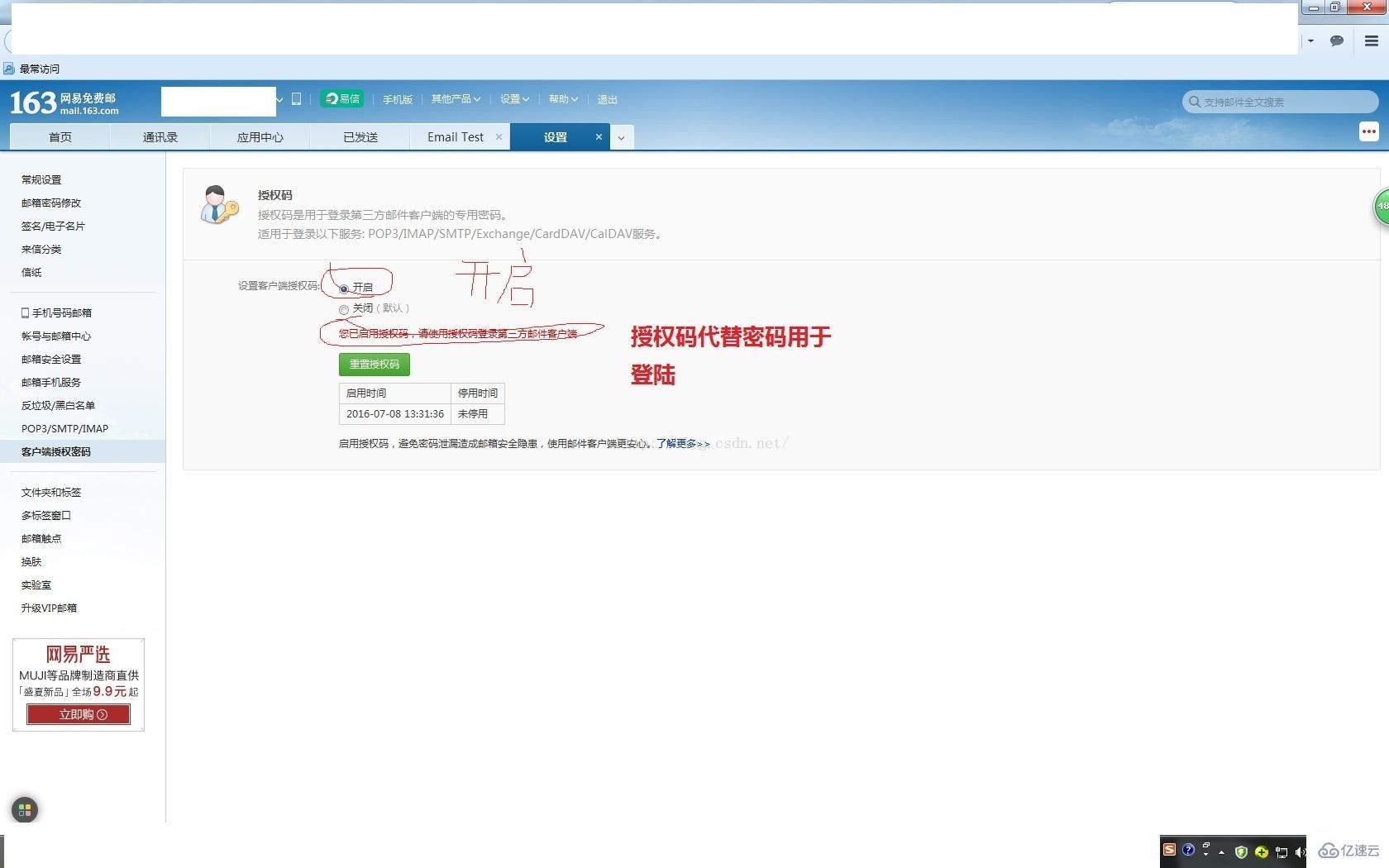Switch to the 应用中心 tab
This screenshot has width=1389, height=868.
pyautogui.click(x=260, y=137)
